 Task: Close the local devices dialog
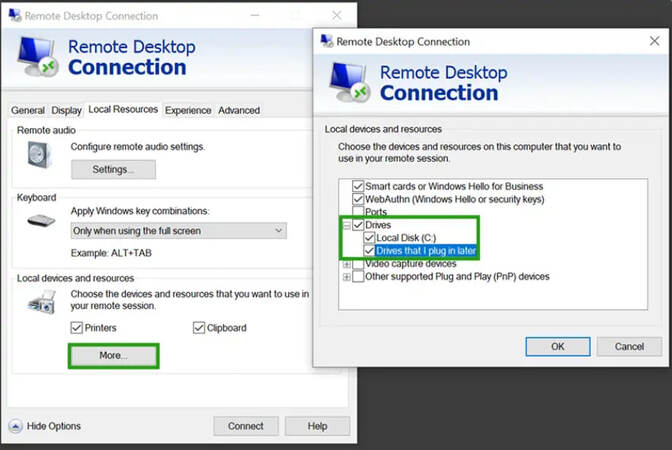[x=654, y=41]
